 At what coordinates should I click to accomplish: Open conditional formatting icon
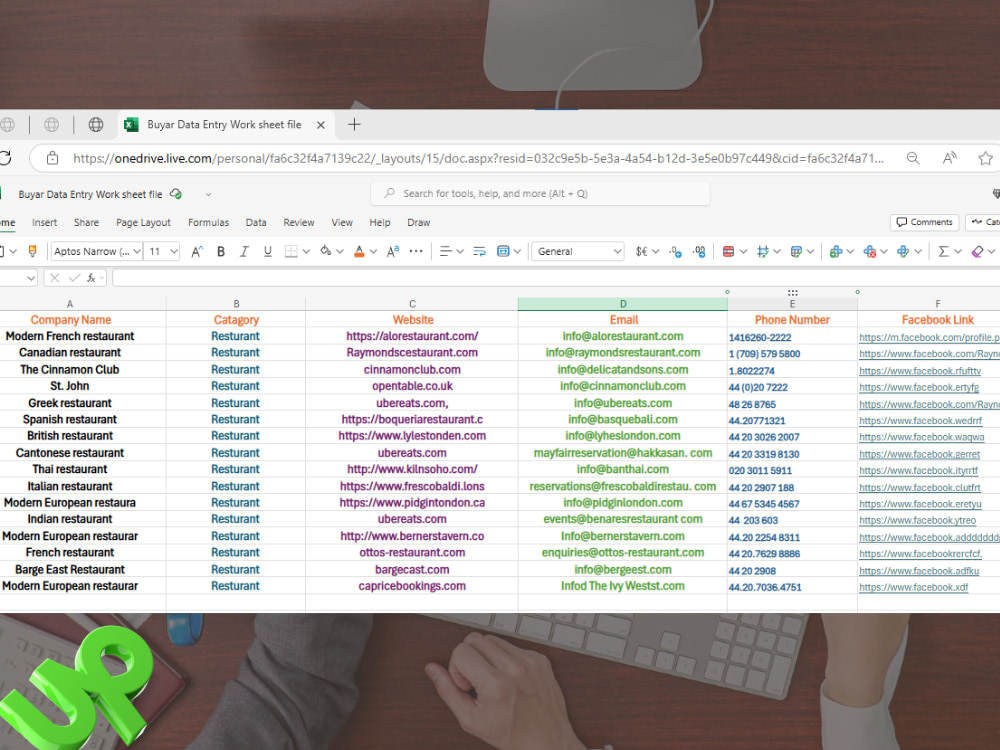coord(728,251)
